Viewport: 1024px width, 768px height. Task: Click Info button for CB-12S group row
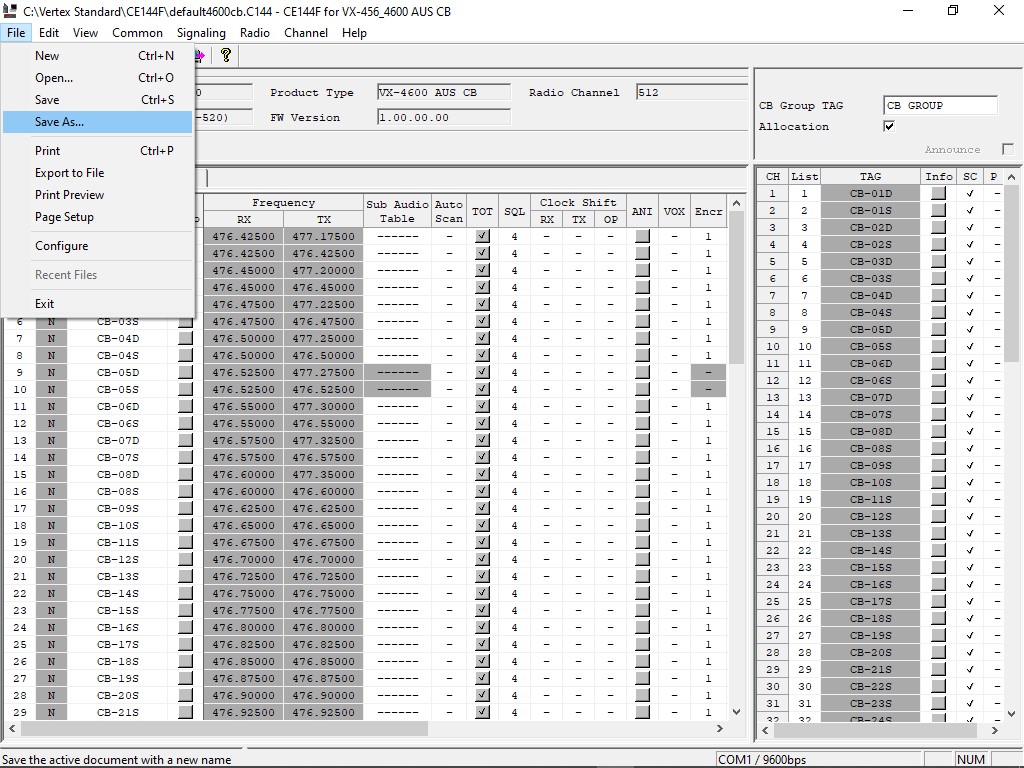[938, 516]
